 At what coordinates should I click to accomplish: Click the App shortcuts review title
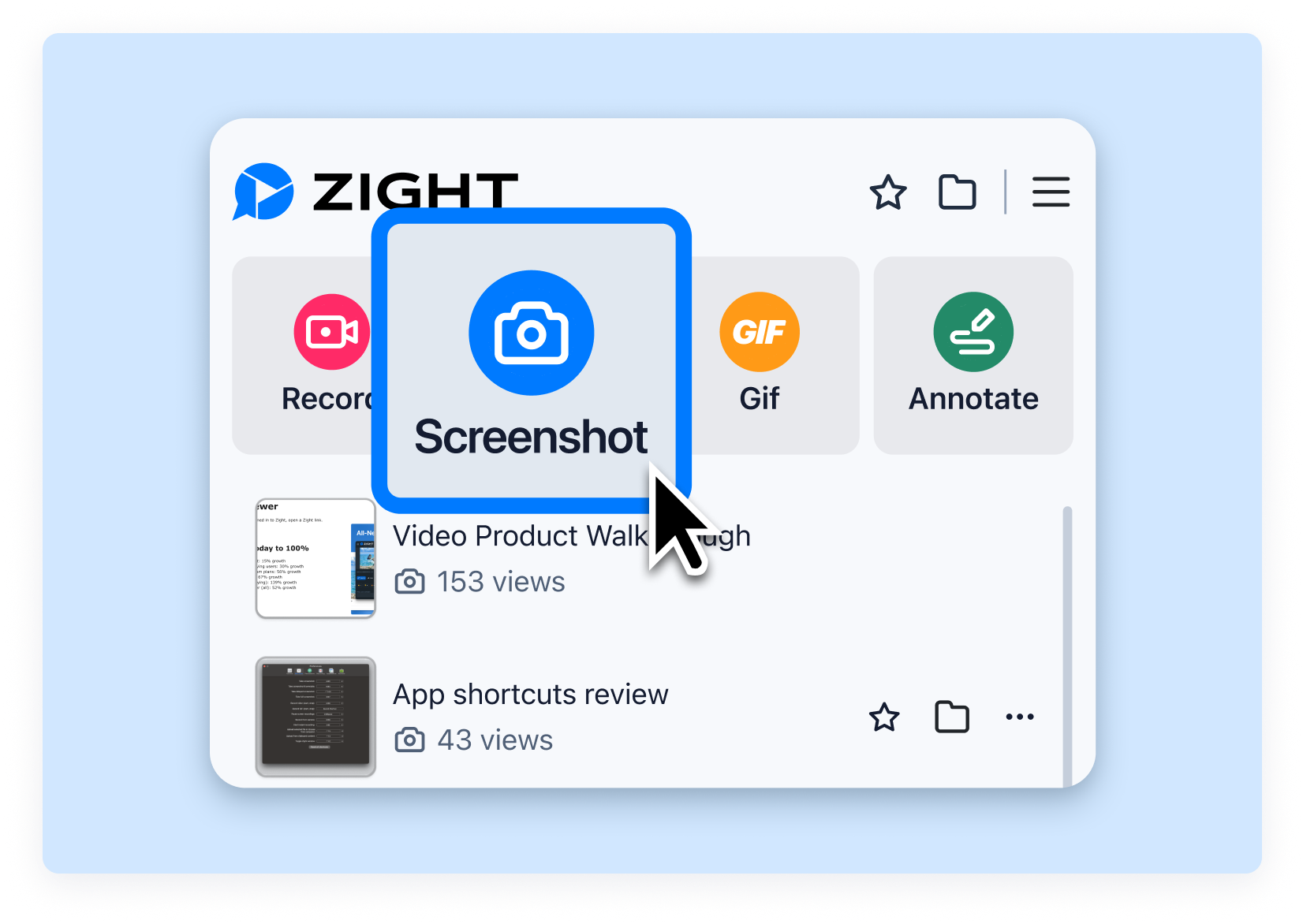531,695
